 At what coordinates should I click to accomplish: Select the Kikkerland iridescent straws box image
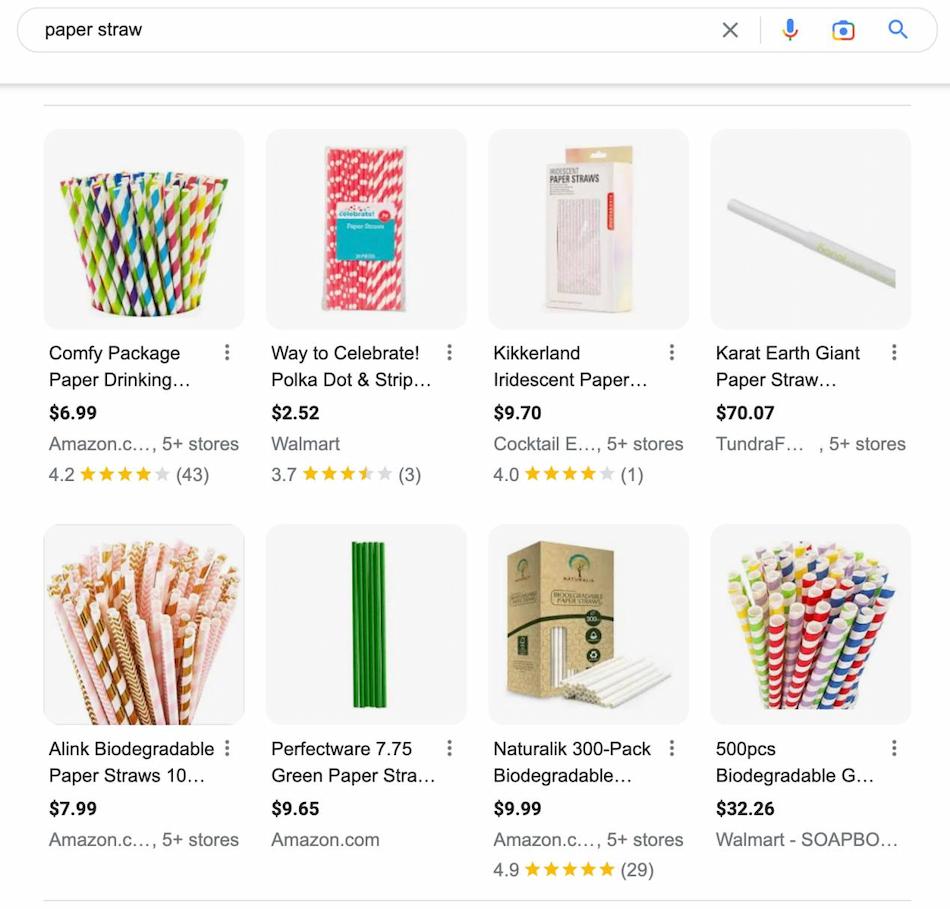(x=588, y=229)
